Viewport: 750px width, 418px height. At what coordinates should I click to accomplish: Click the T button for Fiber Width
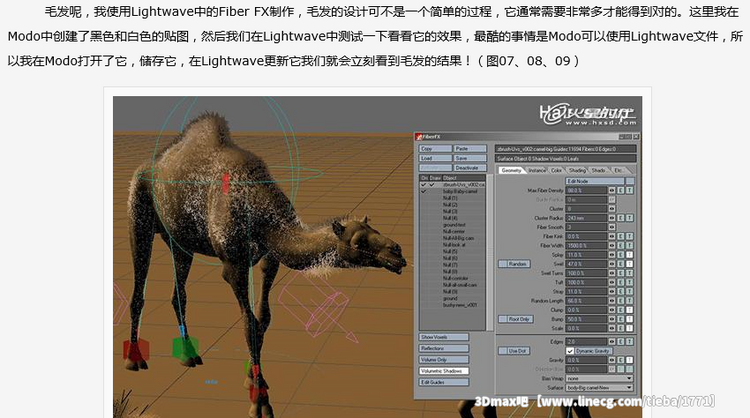click(x=630, y=245)
